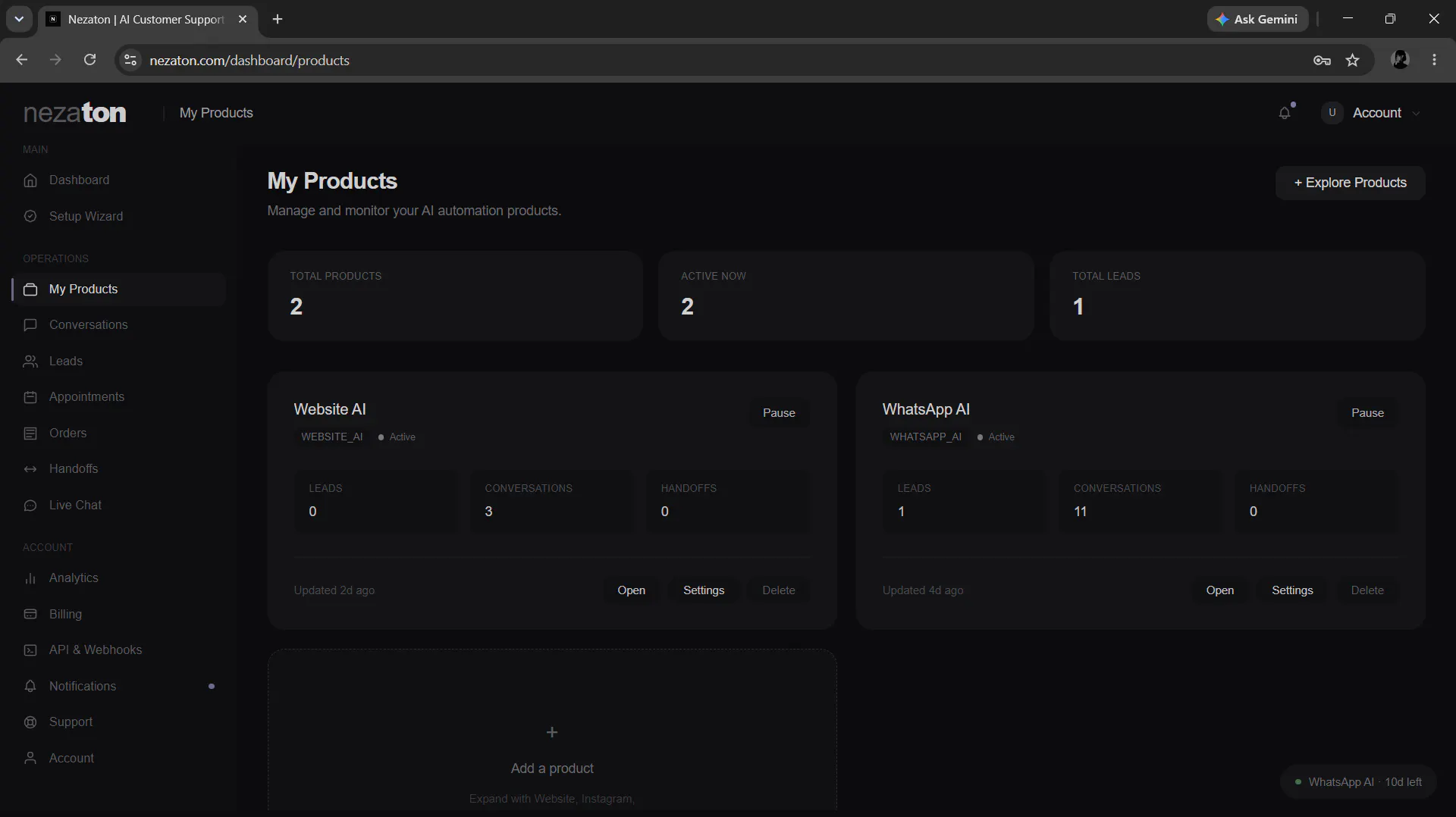Viewport: 1456px width, 817px height.
Task: Bookmark this page with the star icon
Action: tap(1352, 61)
